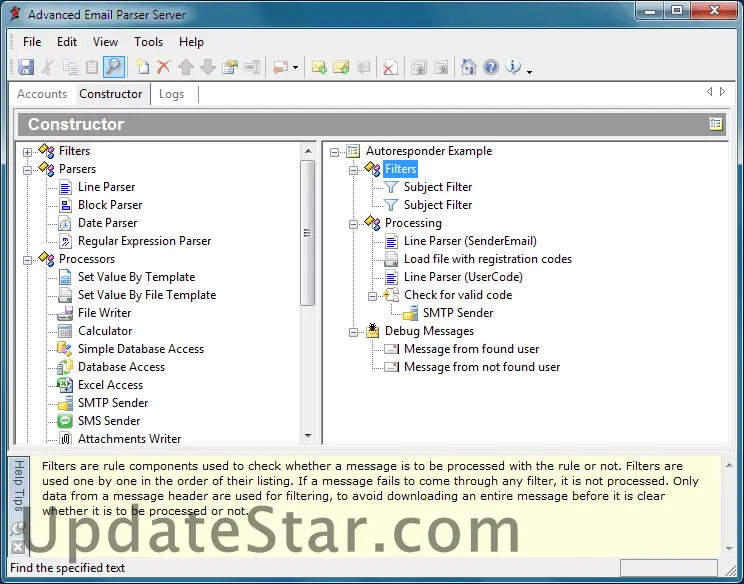Click the info bubble icon

(513, 67)
